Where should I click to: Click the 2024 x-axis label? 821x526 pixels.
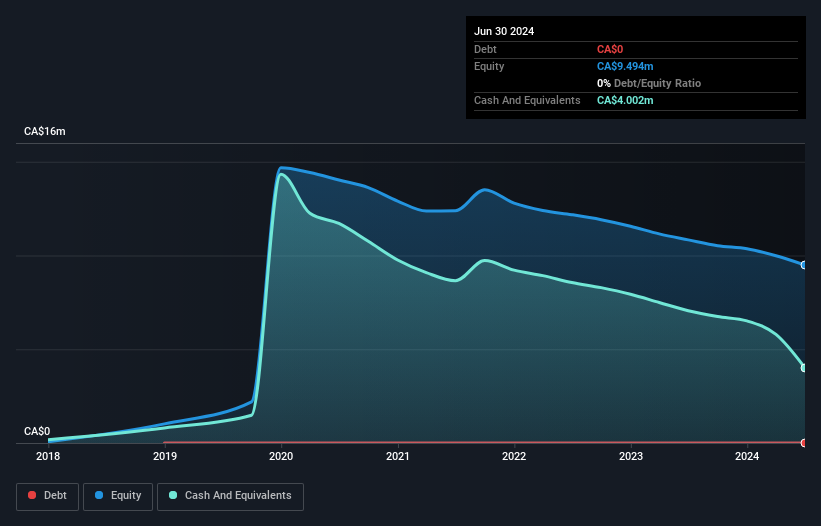click(747, 456)
